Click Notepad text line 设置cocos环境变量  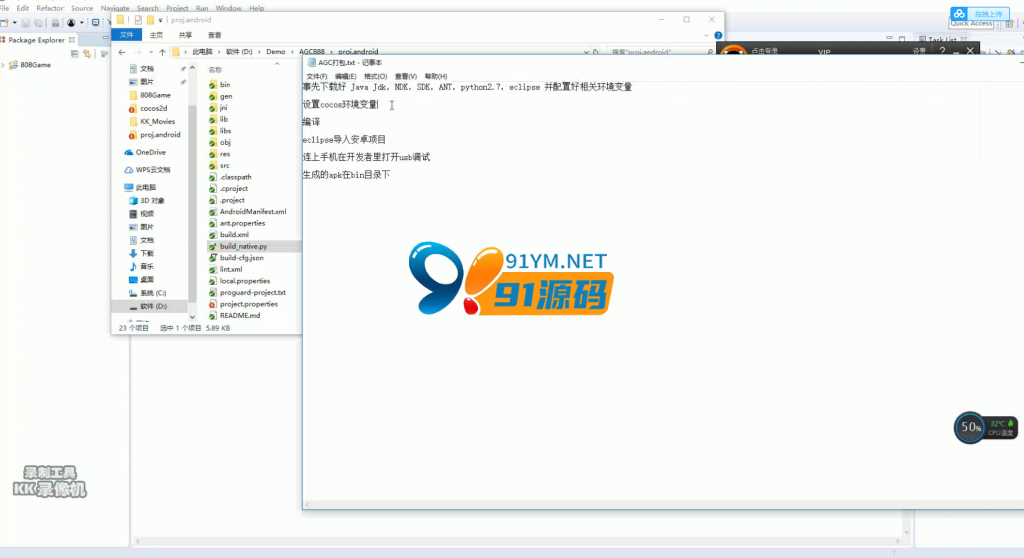click(x=340, y=105)
